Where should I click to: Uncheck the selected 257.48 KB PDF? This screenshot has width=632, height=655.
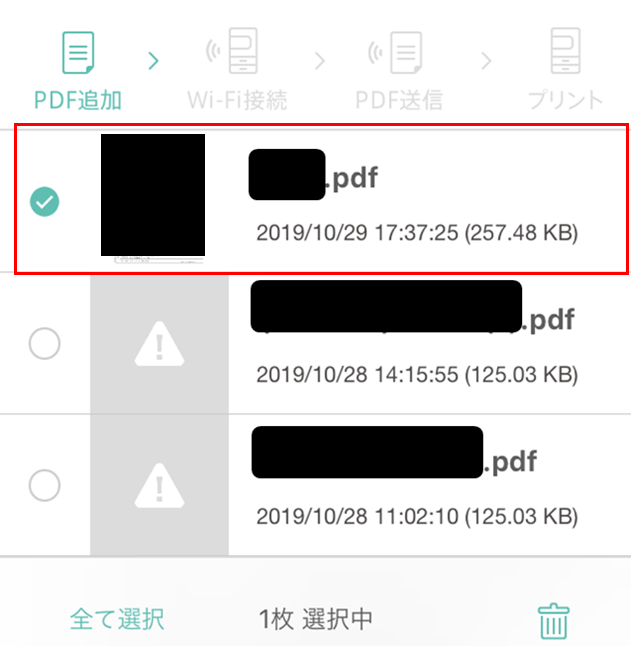[x=45, y=202]
